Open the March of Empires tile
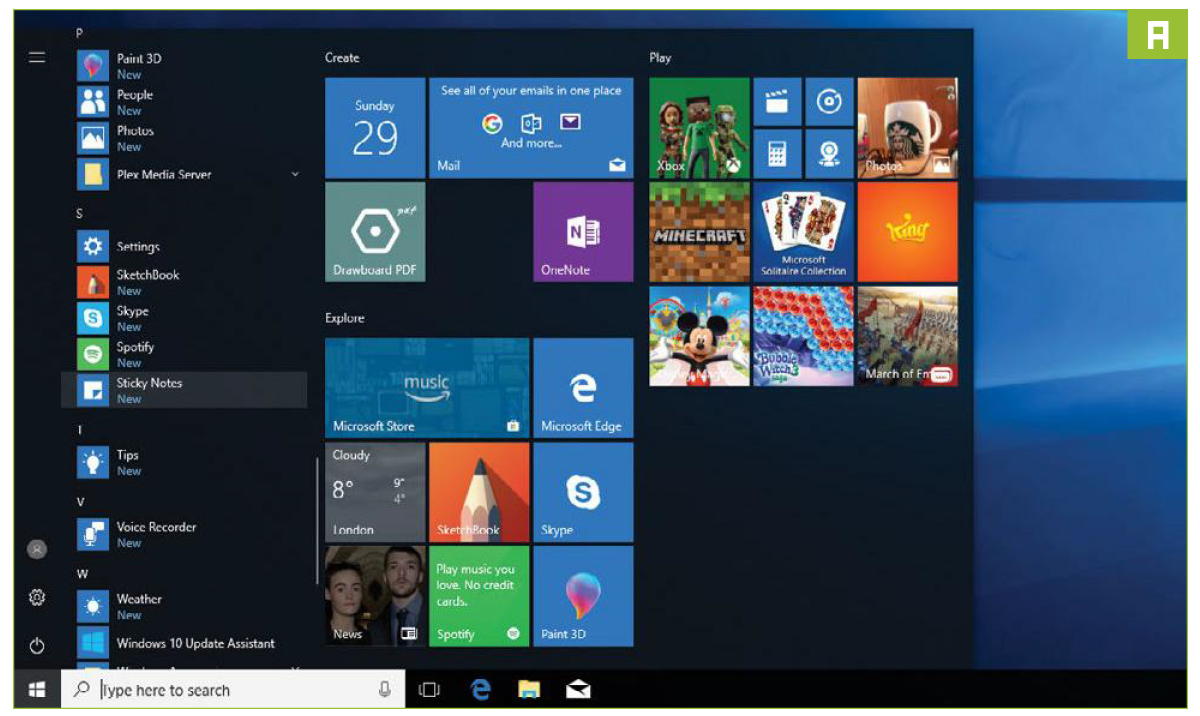This screenshot has width=1200, height=716. 907,336
